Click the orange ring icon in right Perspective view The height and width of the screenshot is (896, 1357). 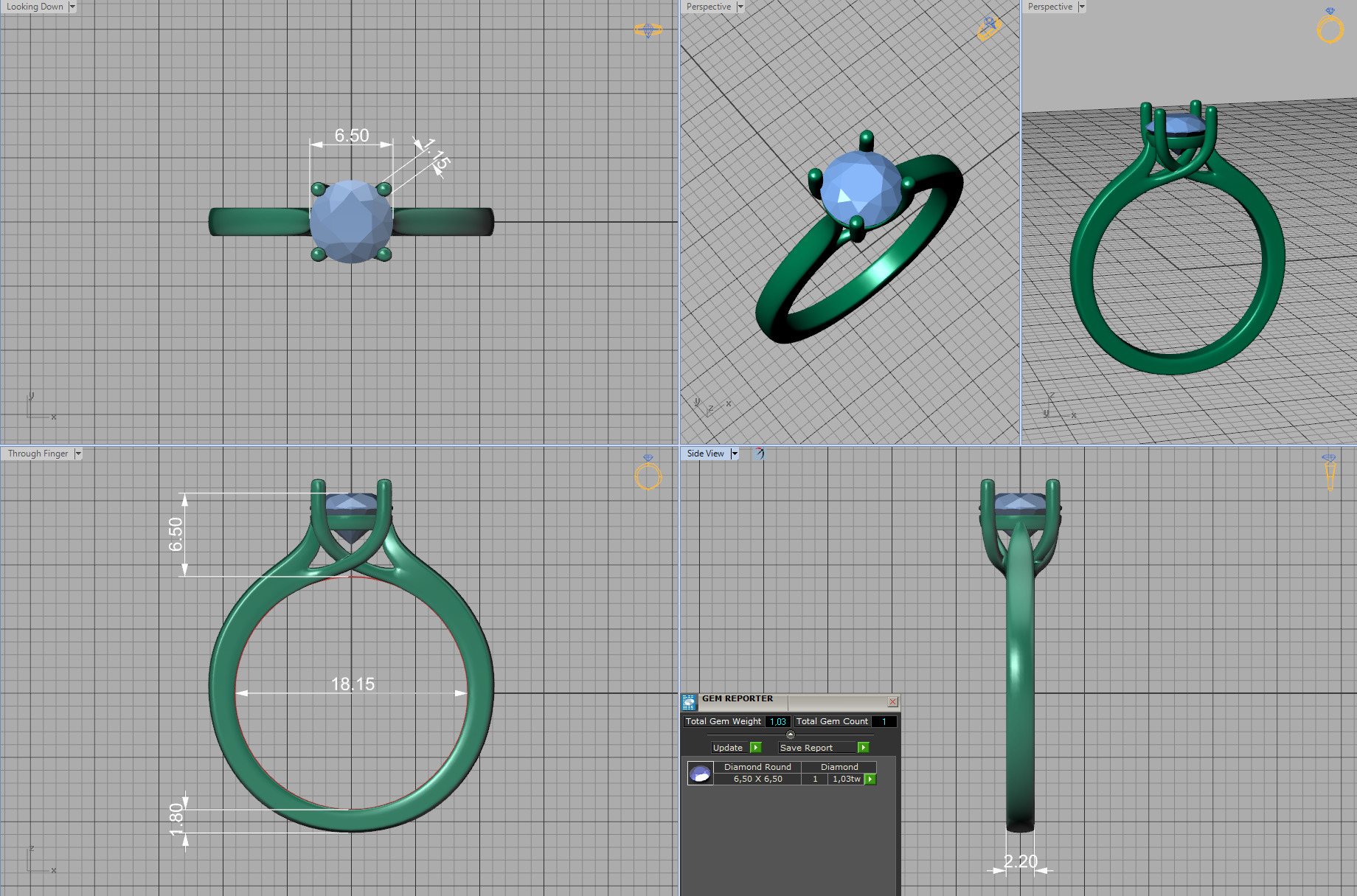(1330, 26)
